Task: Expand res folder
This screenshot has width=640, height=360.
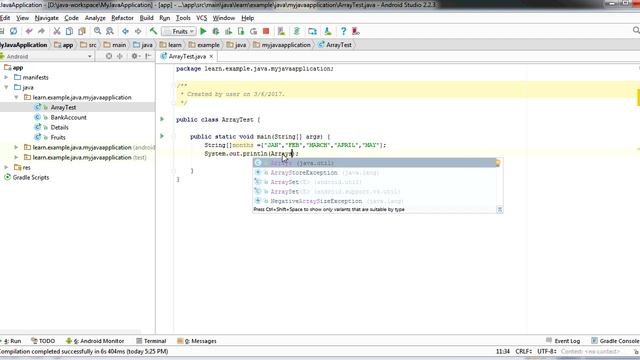Action: (x=6, y=167)
